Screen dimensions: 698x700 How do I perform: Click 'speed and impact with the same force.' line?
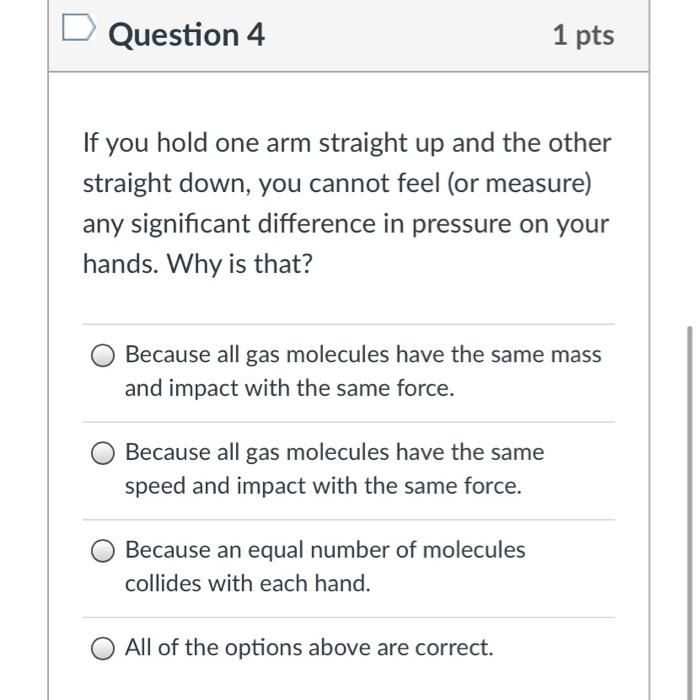click(x=323, y=487)
